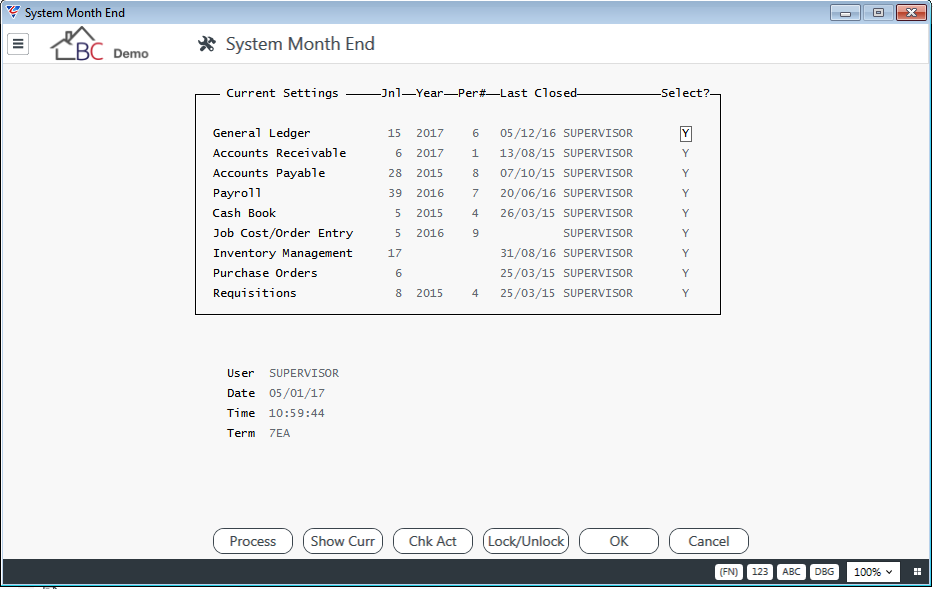Image resolution: width=933 pixels, height=589 pixels.
Task: Click the Term value 7EA
Action: click(x=280, y=433)
